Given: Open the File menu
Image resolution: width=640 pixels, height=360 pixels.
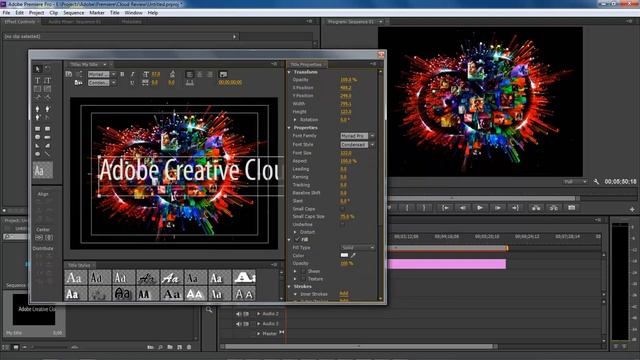Looking at the screenshot, I should [6, 13].
